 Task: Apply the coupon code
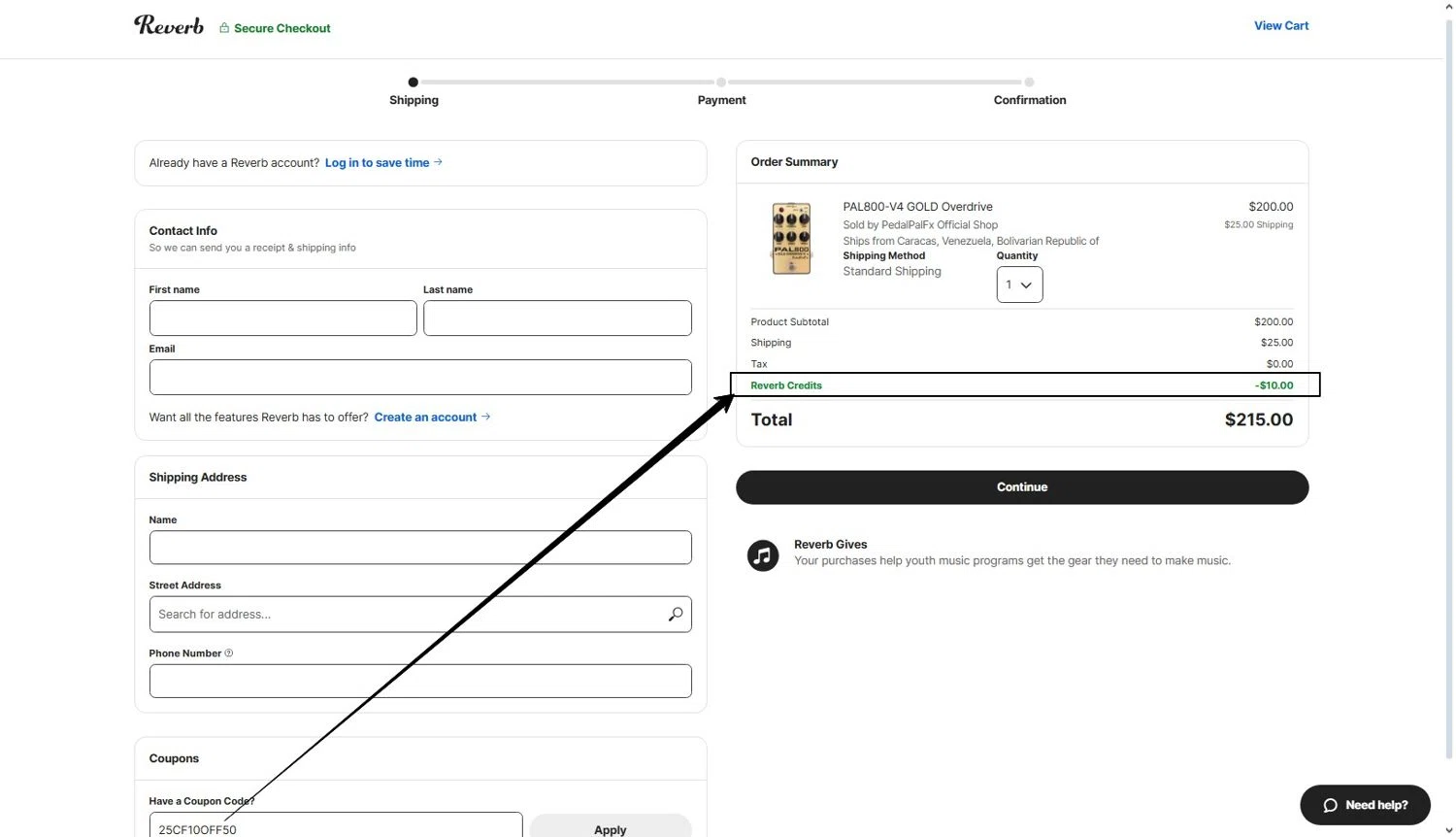pyautogui.click(x=610, y=827)
